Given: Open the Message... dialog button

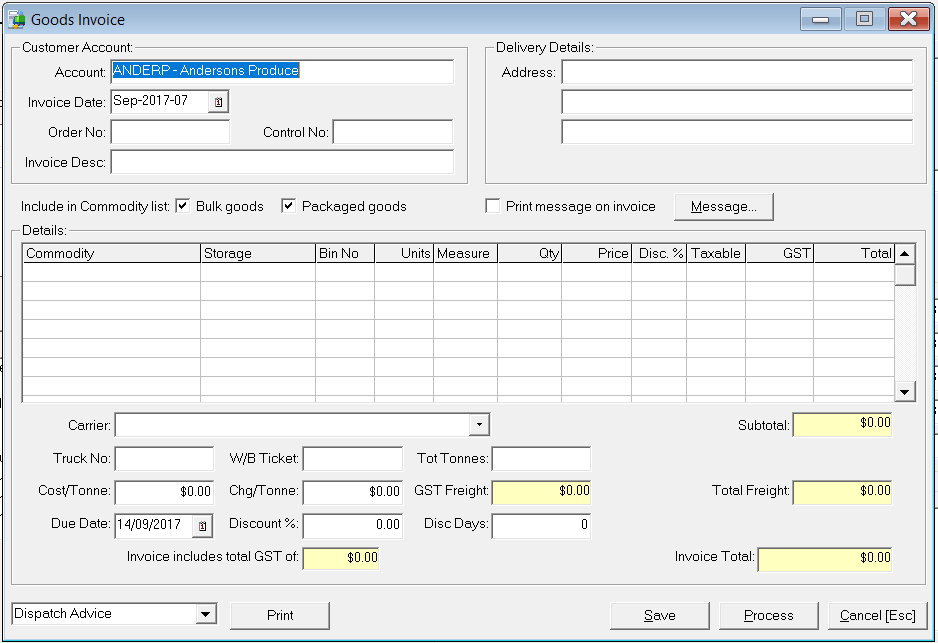Looking at the screenshot, I should click(724, 207).
